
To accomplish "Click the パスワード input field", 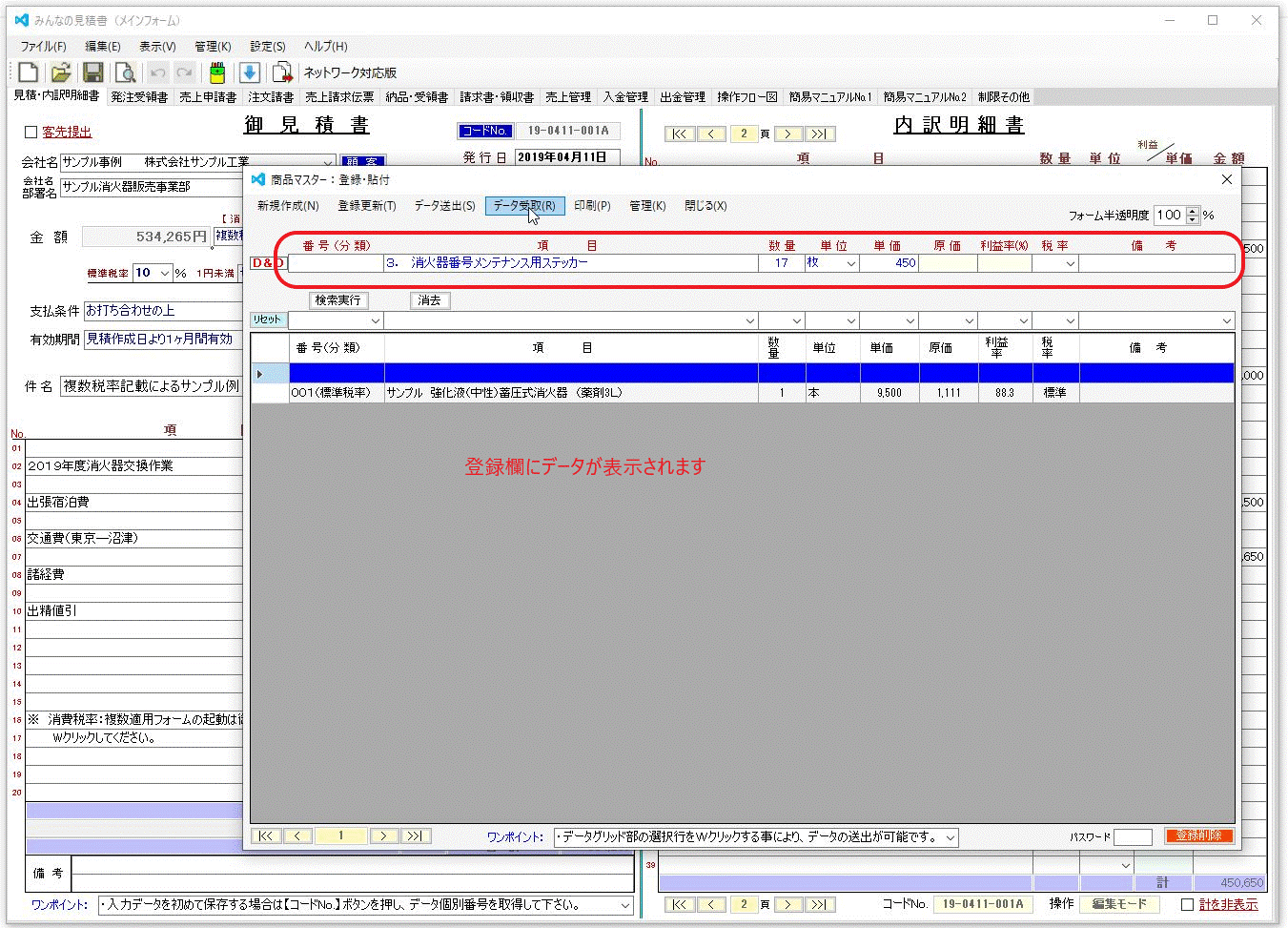I will pyautogui.click(x=1133, y=836).
